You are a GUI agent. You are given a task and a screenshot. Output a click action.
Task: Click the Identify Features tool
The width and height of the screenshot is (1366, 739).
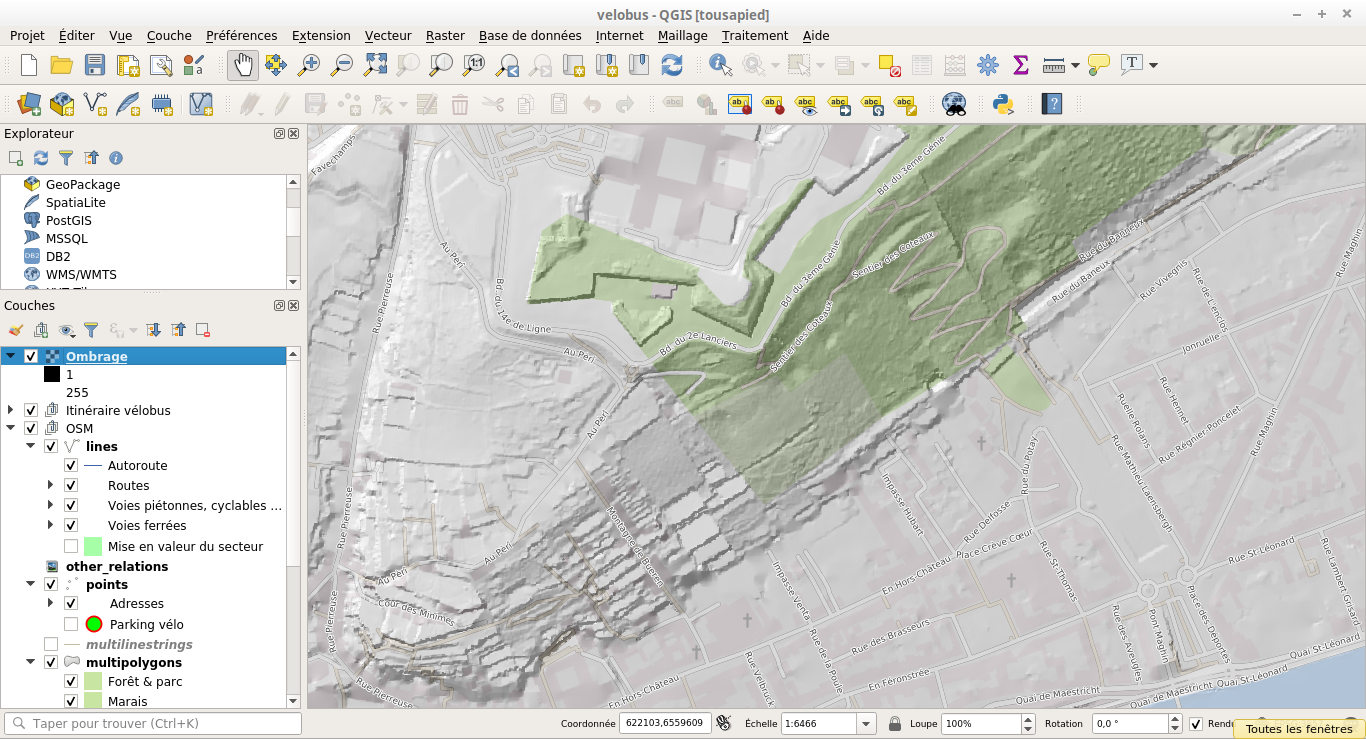point(720,65)
